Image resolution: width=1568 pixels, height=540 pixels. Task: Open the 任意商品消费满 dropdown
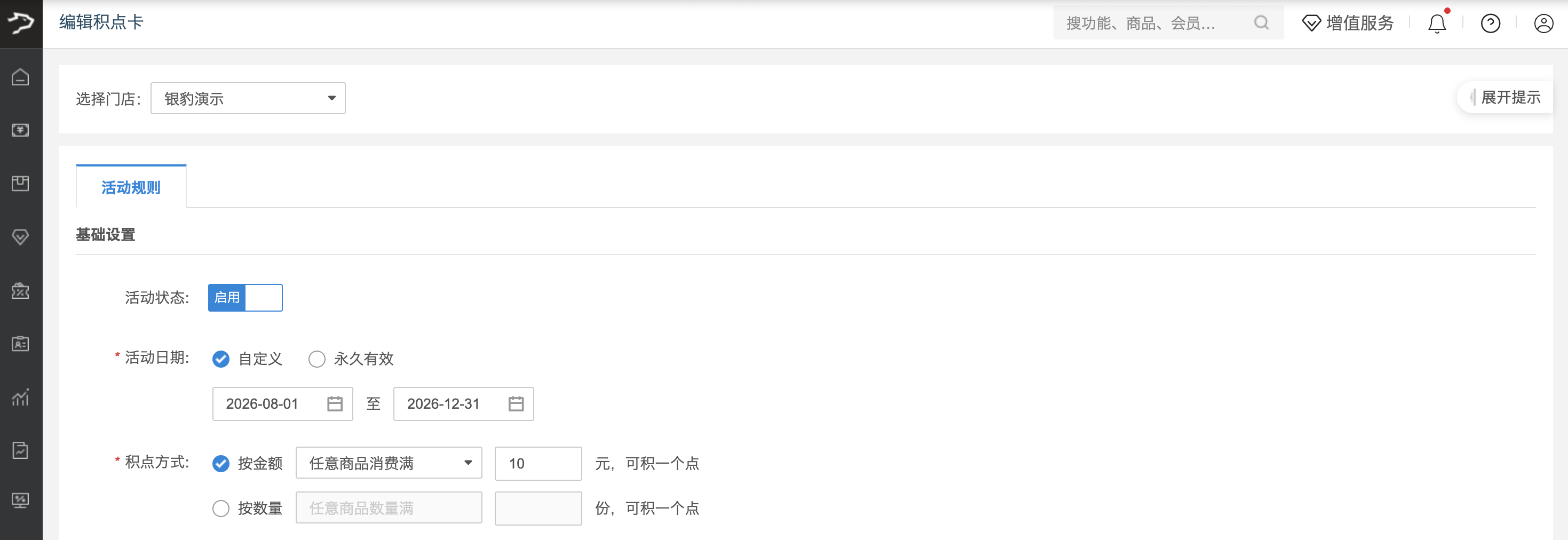[389, 463]
